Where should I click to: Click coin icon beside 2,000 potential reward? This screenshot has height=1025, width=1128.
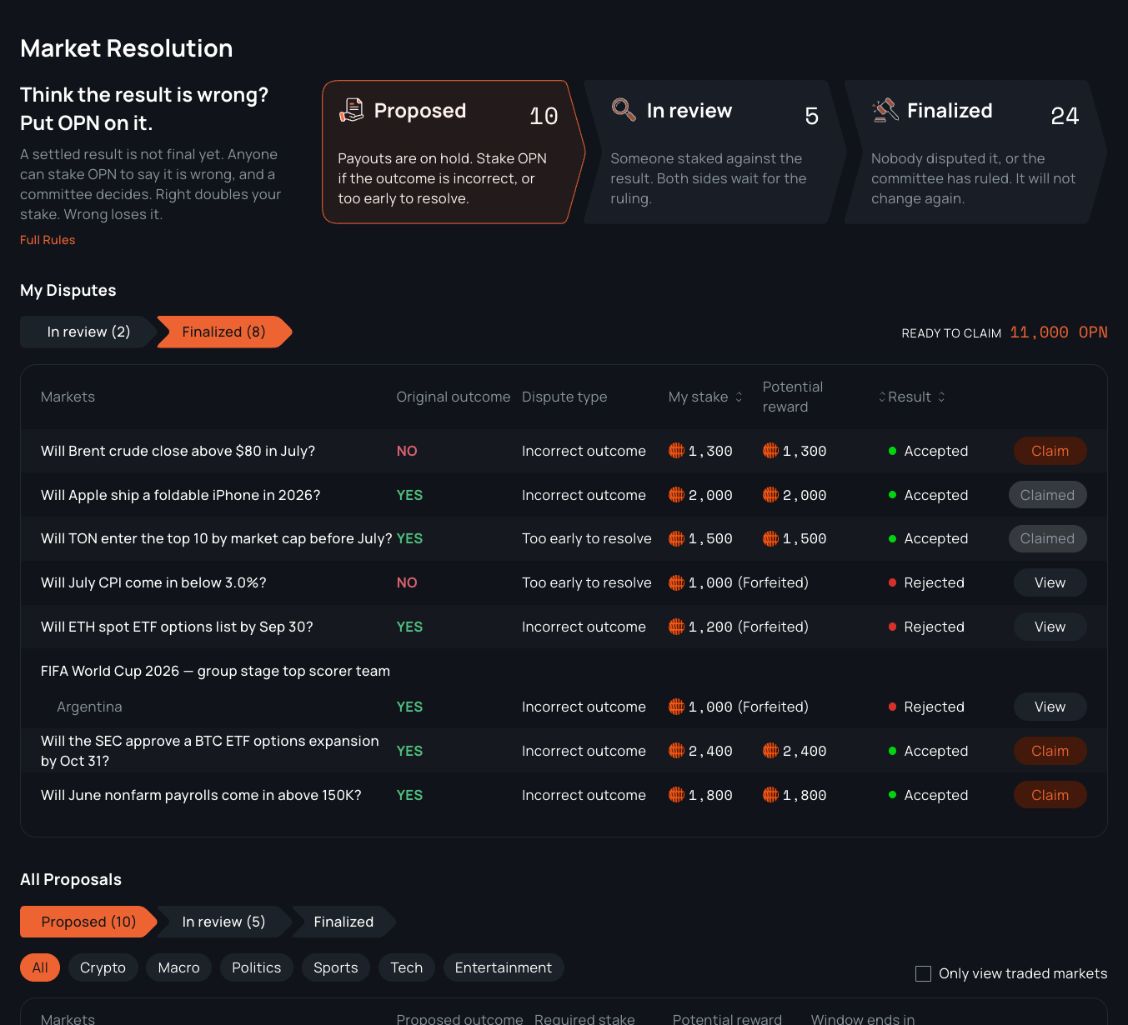pyautogui.click(x=770, y=495)
